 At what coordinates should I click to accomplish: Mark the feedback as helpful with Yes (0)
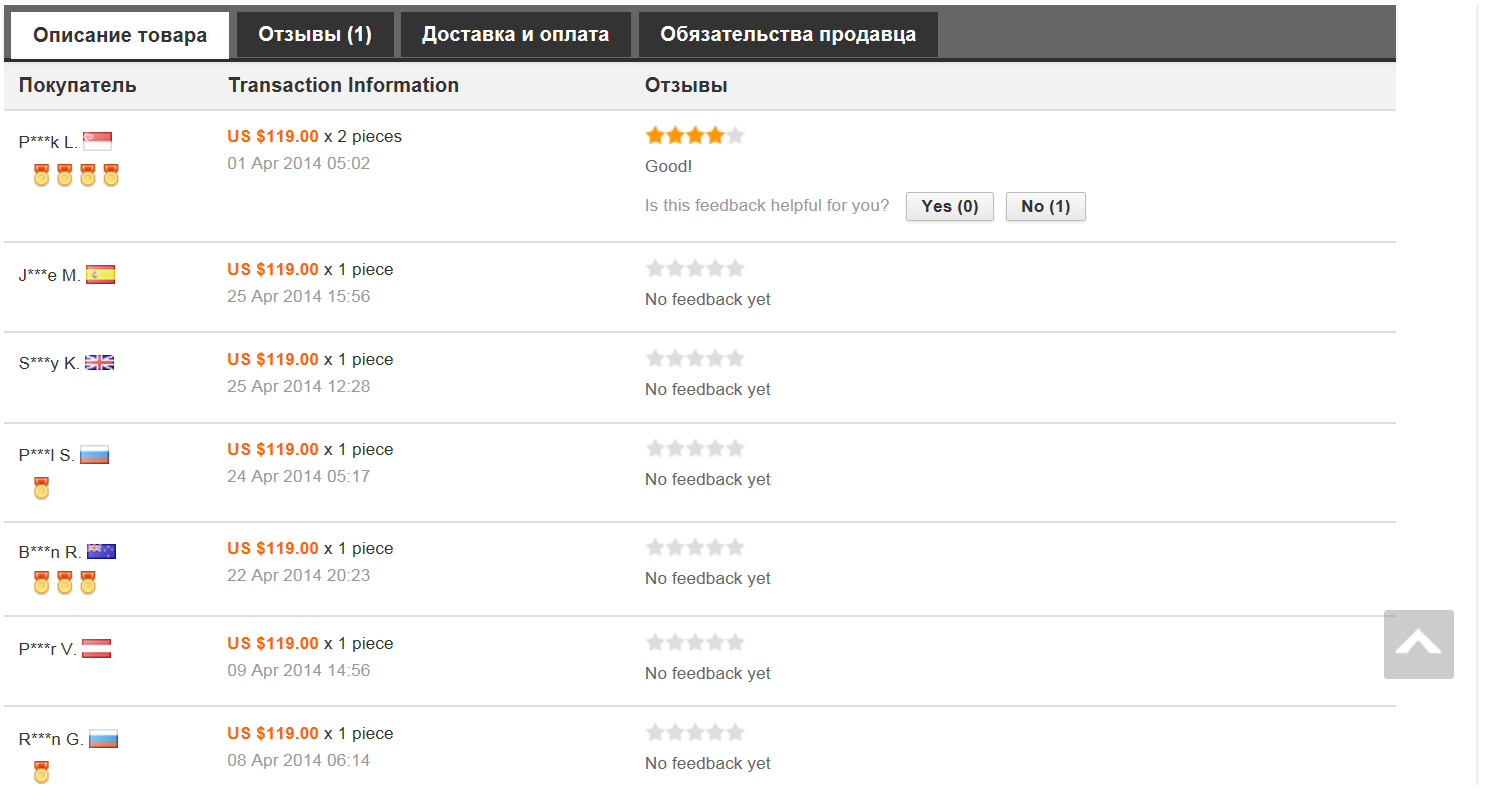[x=949, y=206]
